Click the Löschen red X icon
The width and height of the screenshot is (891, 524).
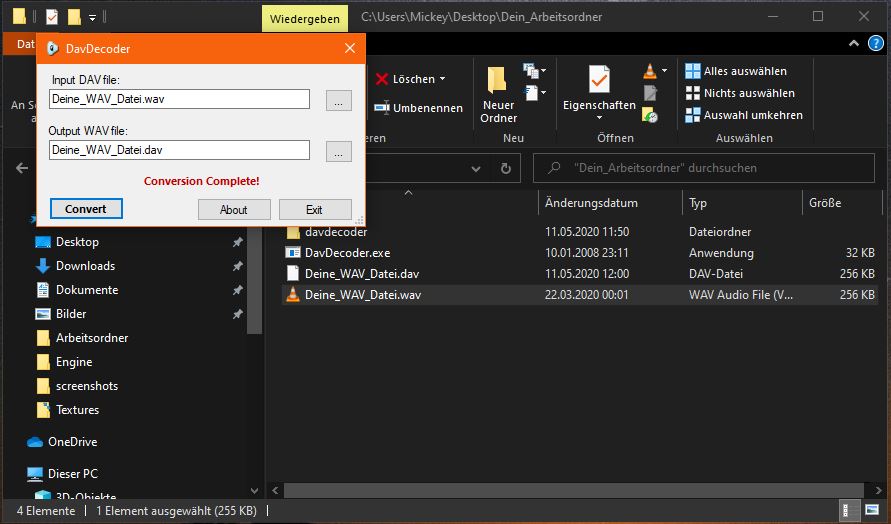[381, 79]
